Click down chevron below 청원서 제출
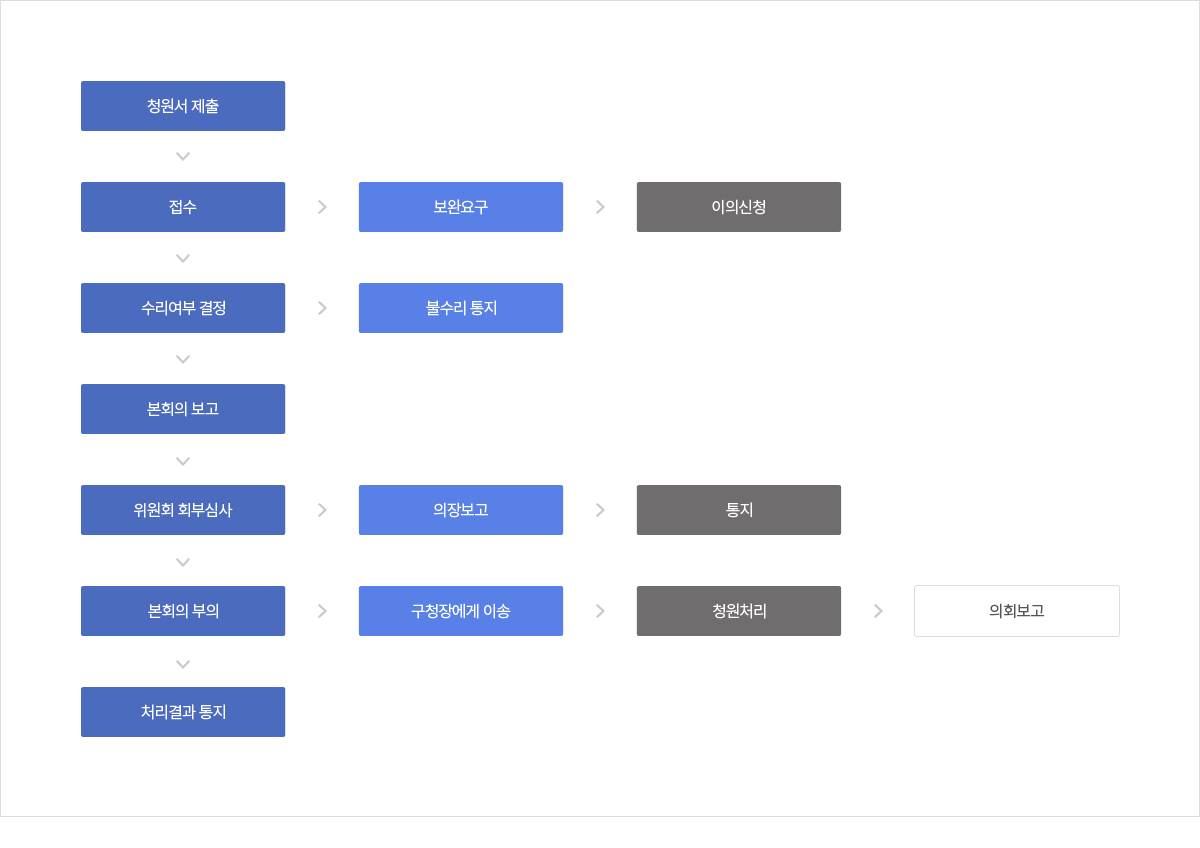 click(183, 157)
